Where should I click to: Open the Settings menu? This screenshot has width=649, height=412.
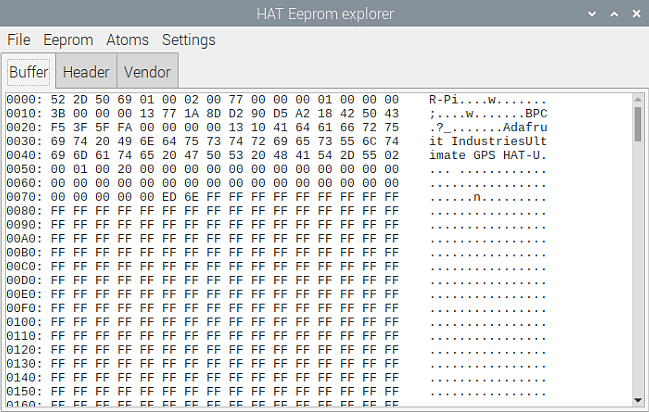click(x=188, y=40)
